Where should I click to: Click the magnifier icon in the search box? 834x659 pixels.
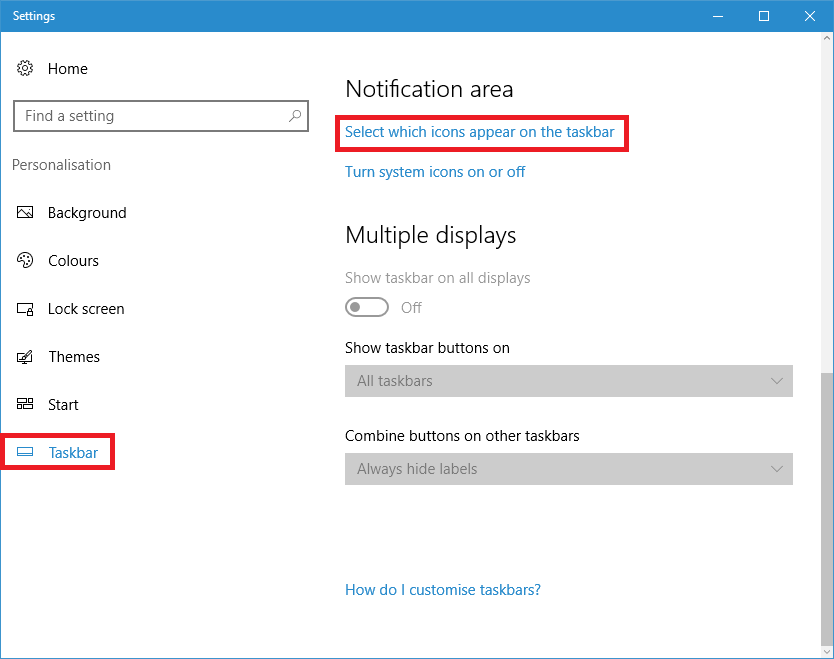(295, 116)
